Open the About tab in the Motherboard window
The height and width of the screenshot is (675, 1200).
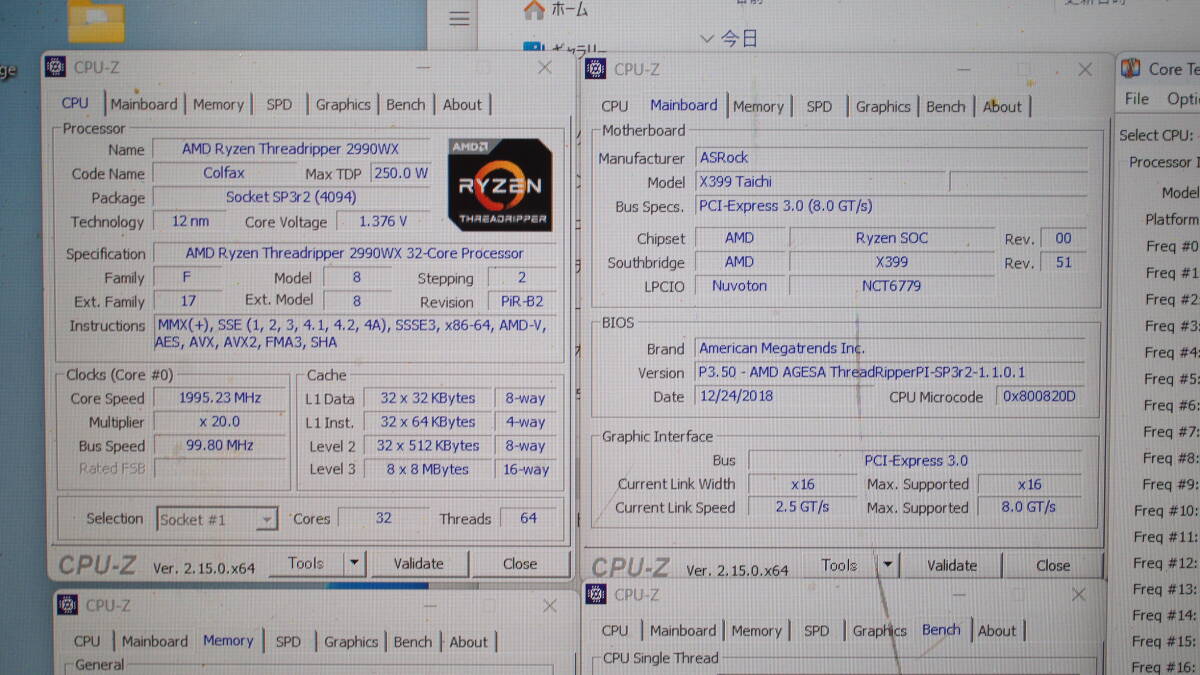1002,106
